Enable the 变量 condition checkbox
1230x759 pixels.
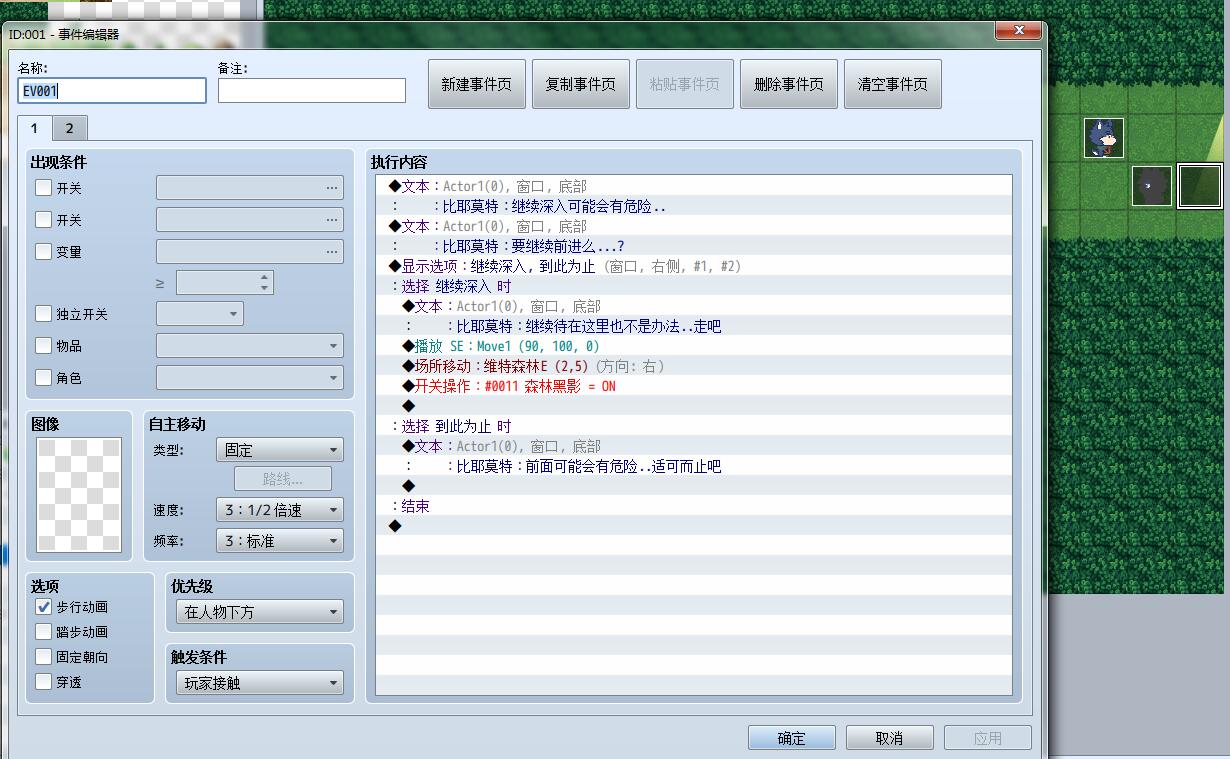(43, 251)
